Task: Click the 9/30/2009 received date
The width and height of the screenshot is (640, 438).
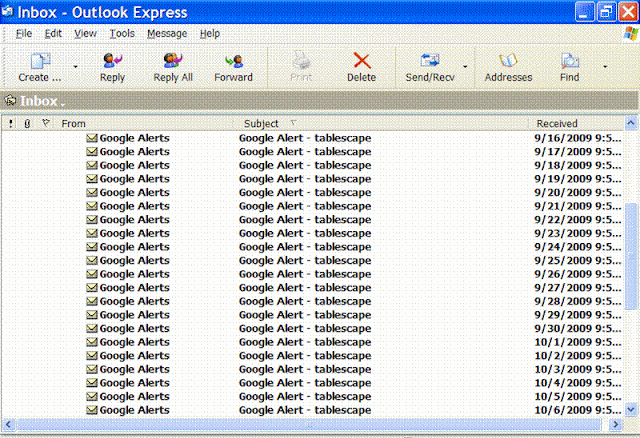Action: [578, 329]
